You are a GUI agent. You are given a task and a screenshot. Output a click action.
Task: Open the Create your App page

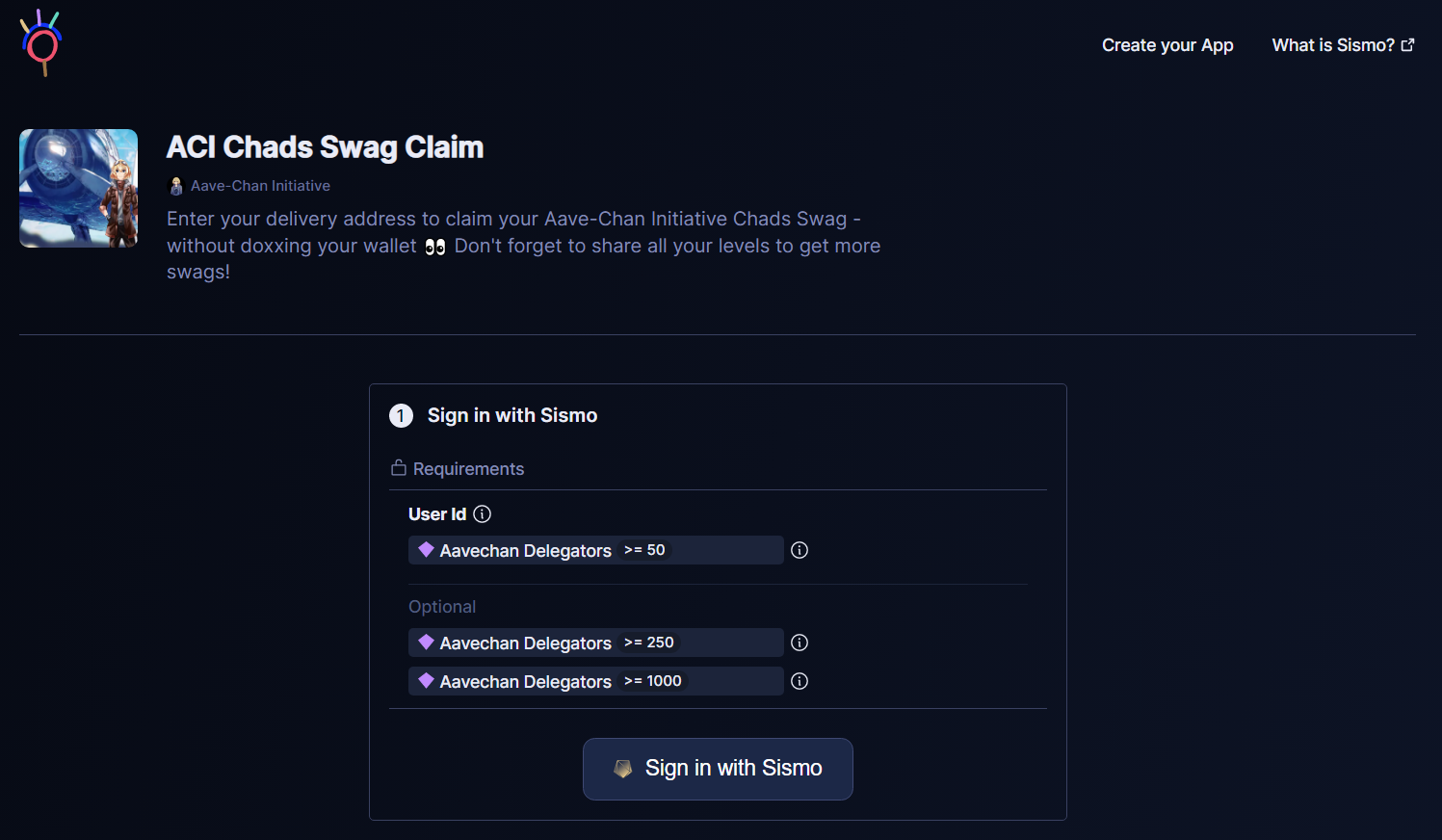click(1167, 45)
